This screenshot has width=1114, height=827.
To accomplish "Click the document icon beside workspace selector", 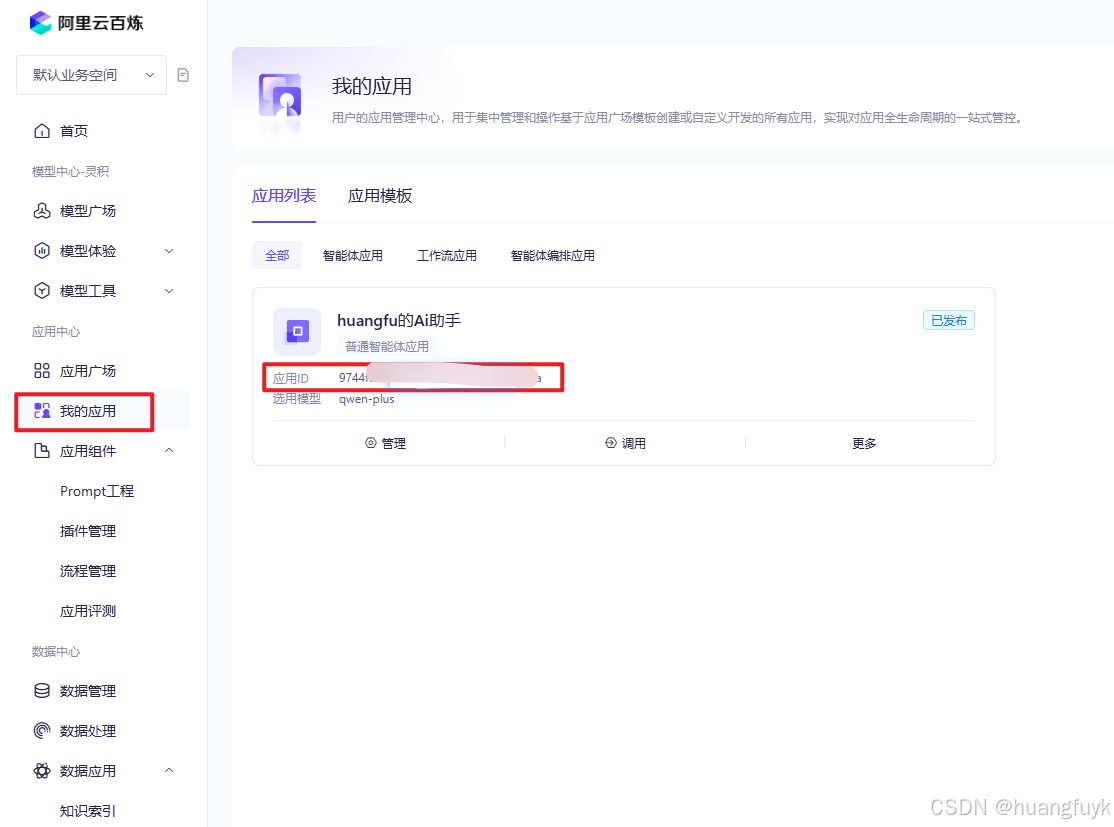I will [183, 75].
